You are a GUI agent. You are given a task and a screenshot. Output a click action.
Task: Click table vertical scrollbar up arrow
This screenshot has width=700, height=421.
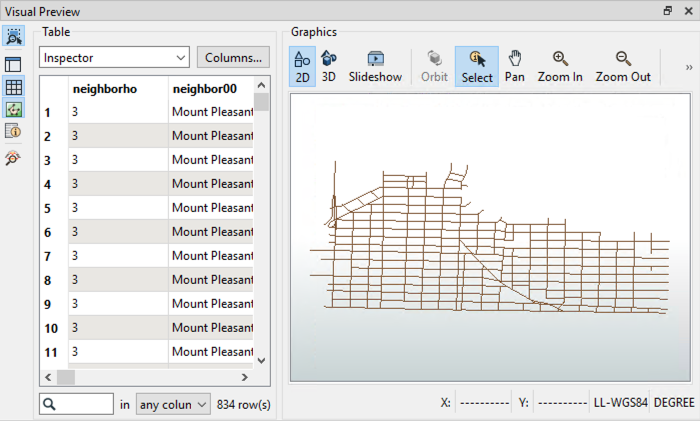pyautogui.click(x=262, y=85)
